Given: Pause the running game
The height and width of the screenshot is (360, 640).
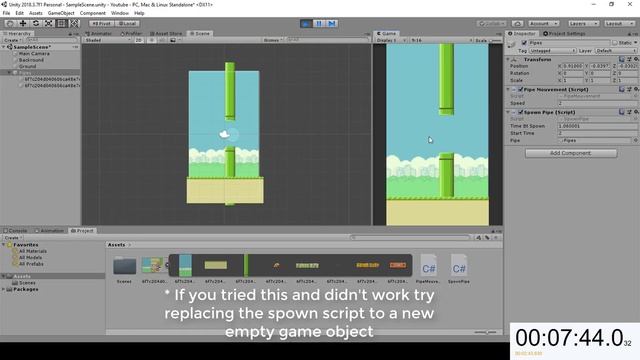Looking at the screenshot, I should tap(319, 24).
